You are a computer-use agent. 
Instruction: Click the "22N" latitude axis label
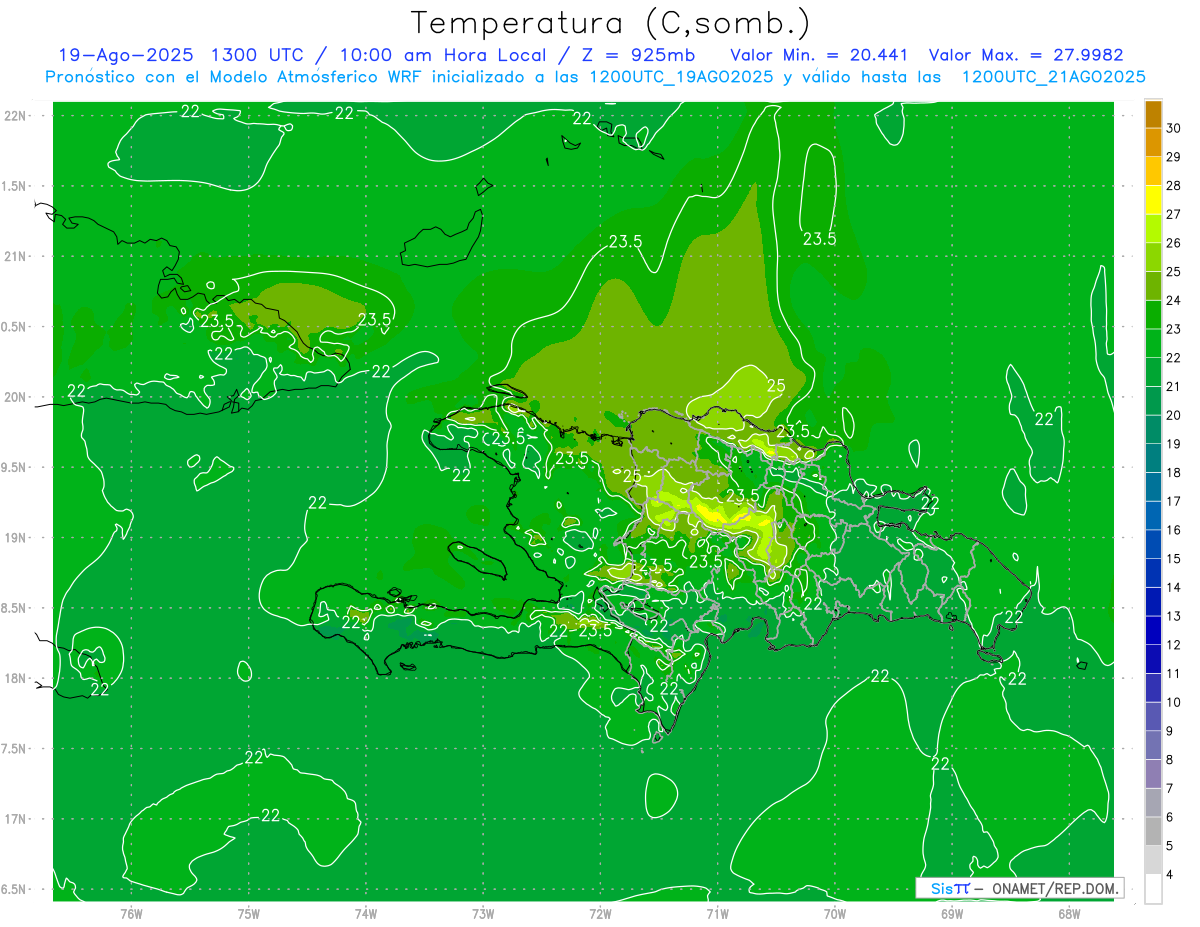point(17,115)
